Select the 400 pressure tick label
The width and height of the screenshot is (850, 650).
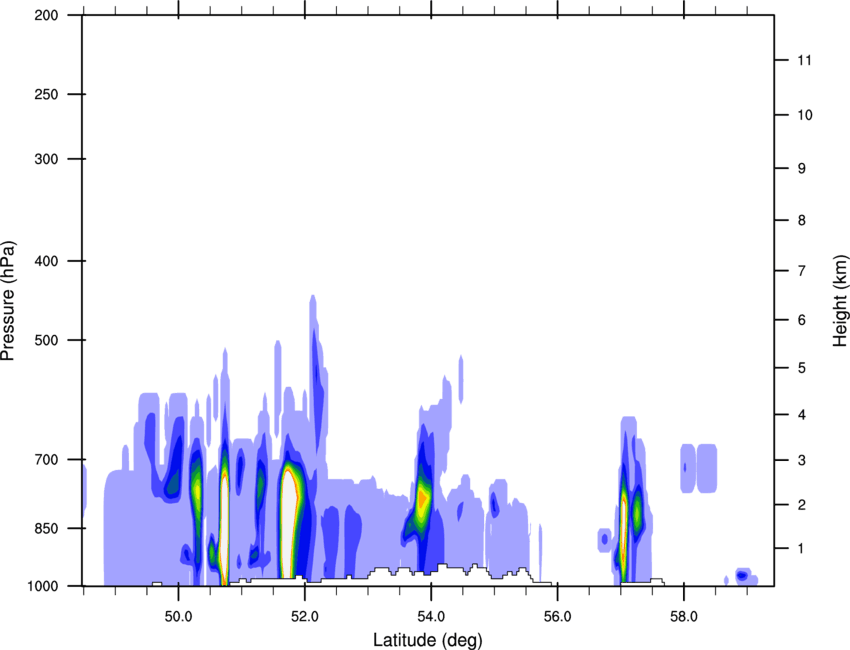46,261
